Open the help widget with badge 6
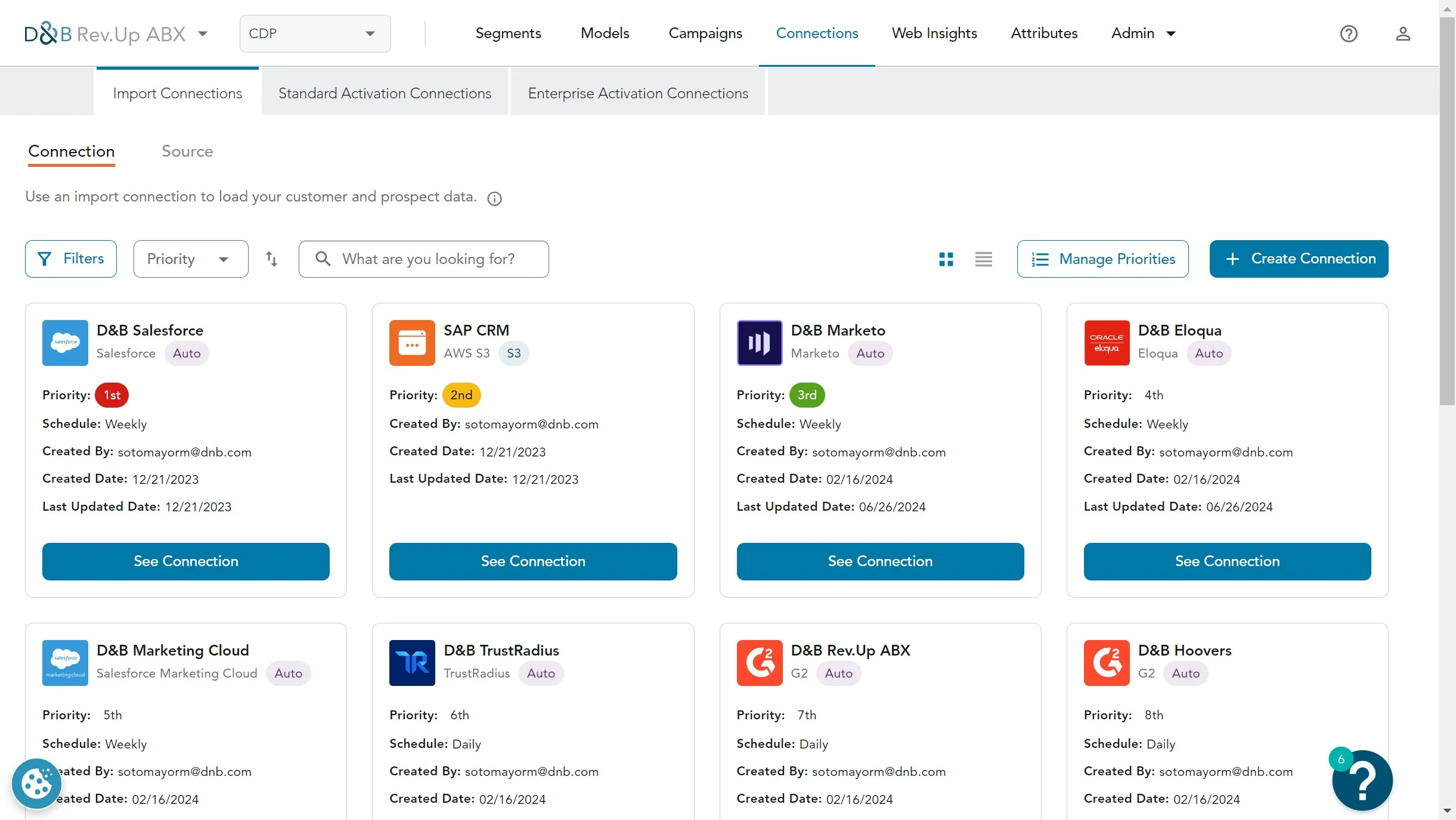Screen dimensions: 1456x820 (x=1362, y=780)
